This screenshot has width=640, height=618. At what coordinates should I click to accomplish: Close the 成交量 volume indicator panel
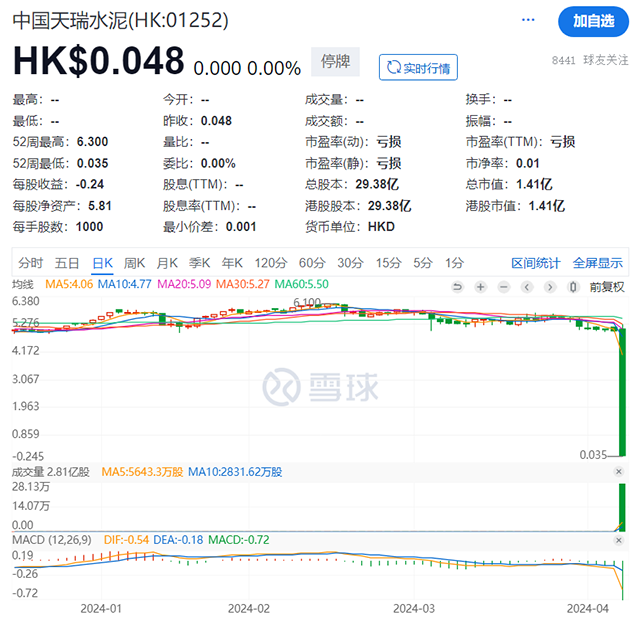click(x=619, y=472)
